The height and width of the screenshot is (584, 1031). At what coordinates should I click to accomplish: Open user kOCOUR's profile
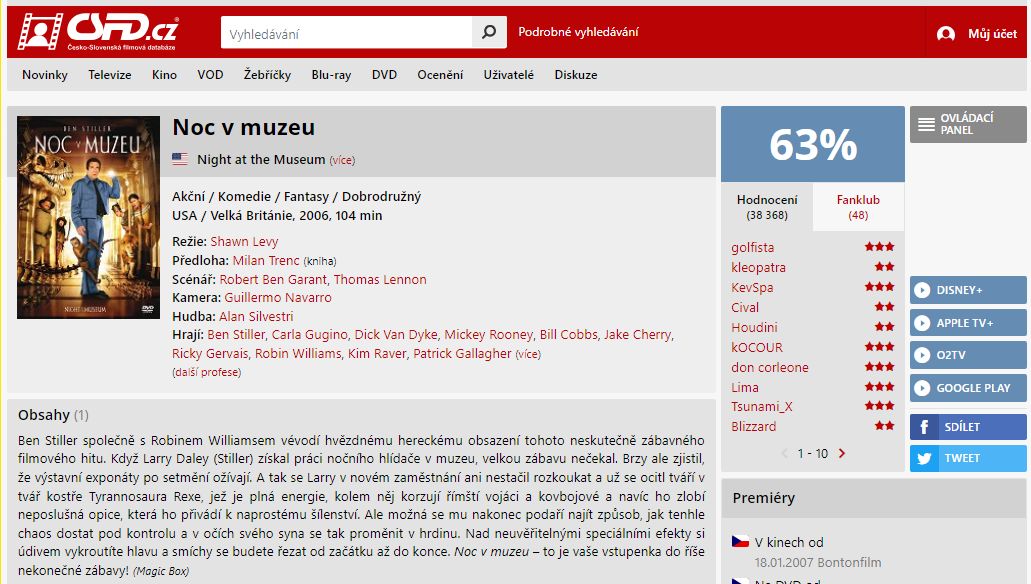point(757,347)
